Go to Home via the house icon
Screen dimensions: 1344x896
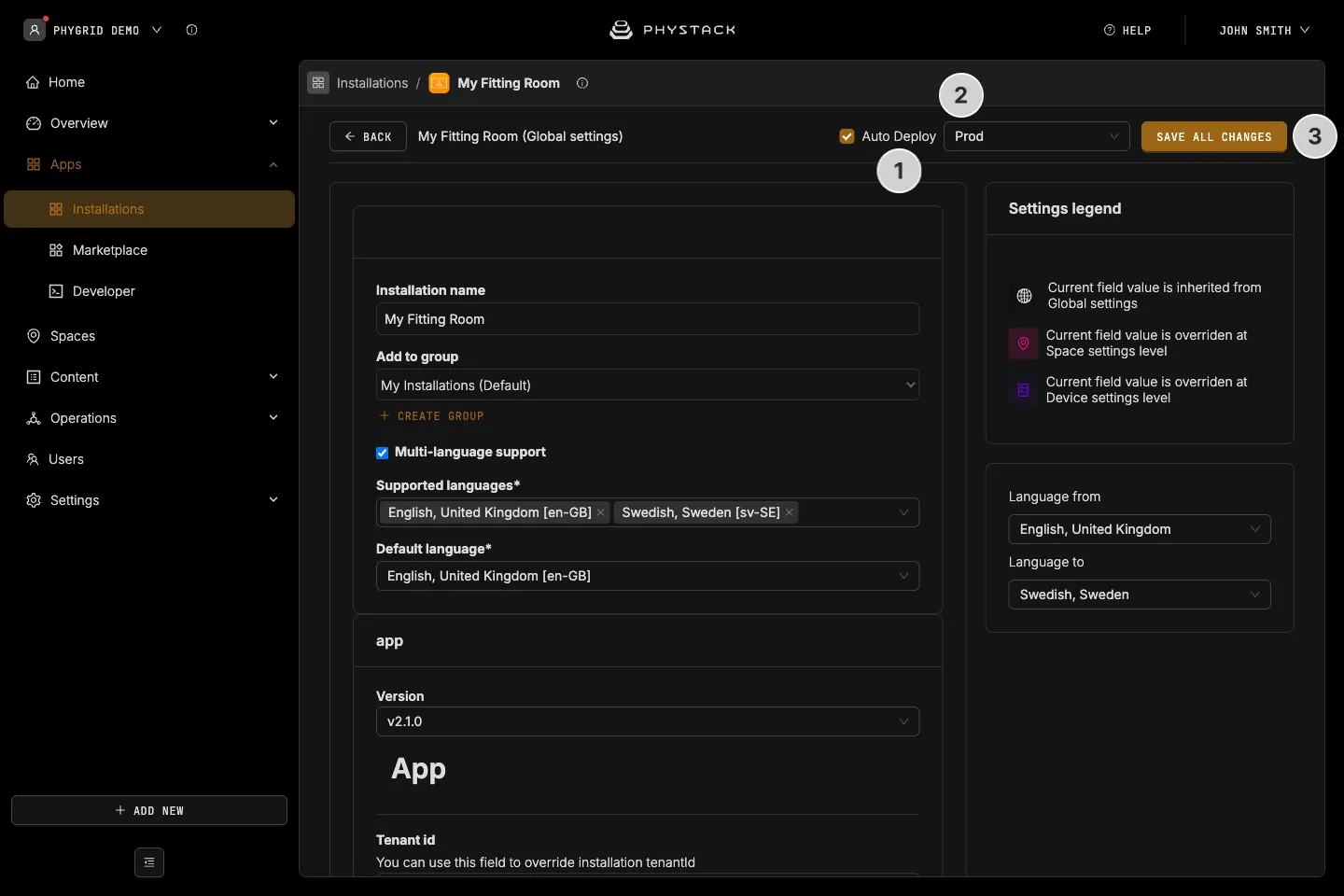pos(33,82)
